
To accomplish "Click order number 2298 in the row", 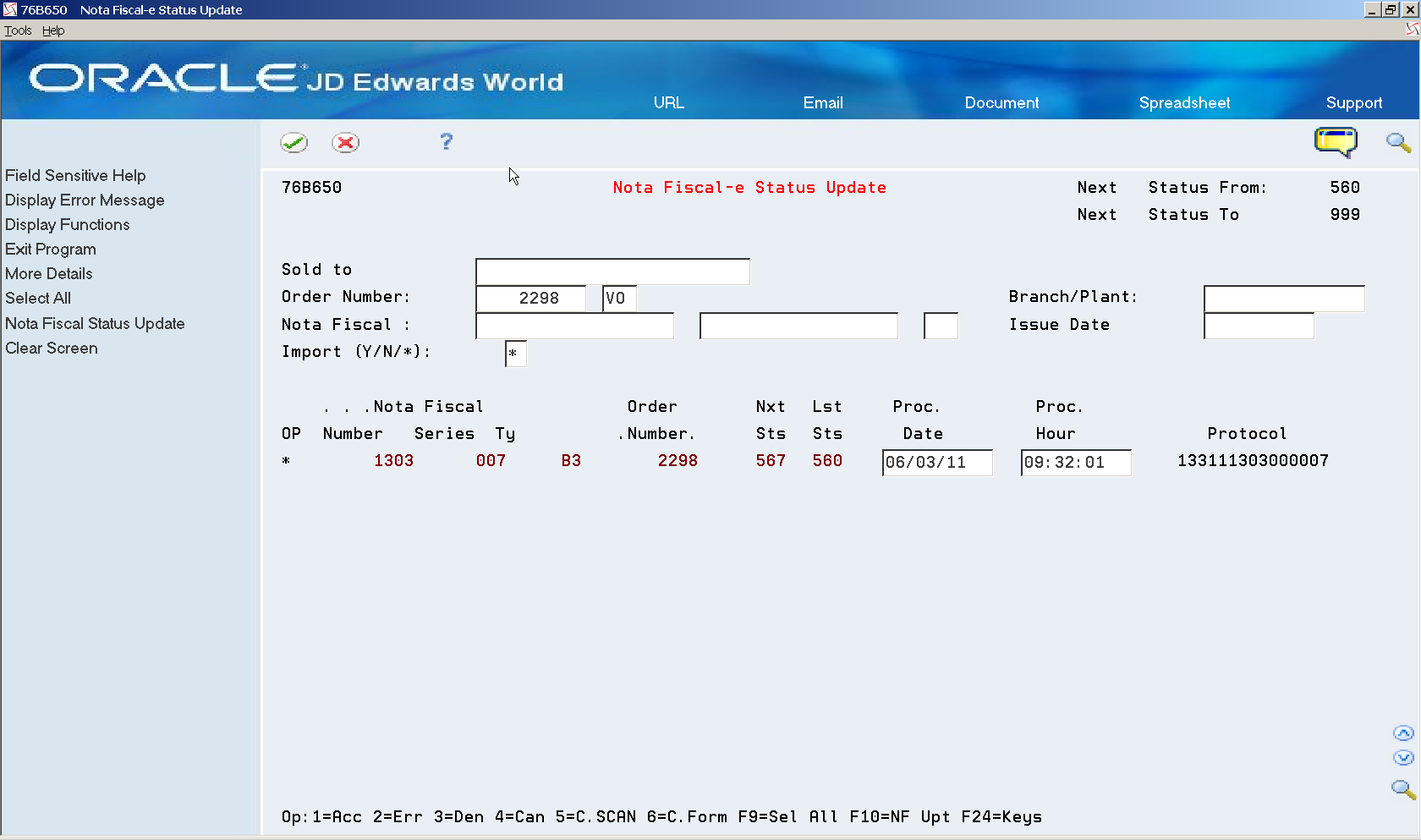I will (x=678, y=461).
